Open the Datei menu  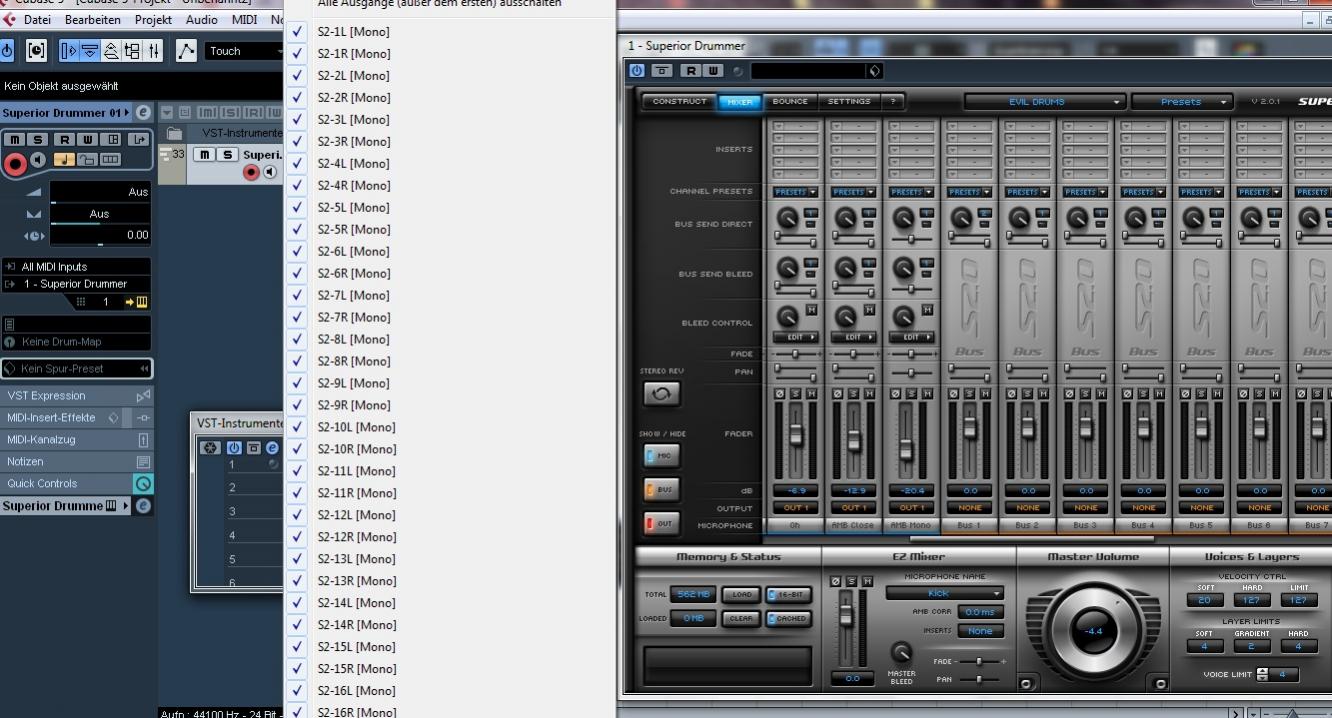[37, 20]
